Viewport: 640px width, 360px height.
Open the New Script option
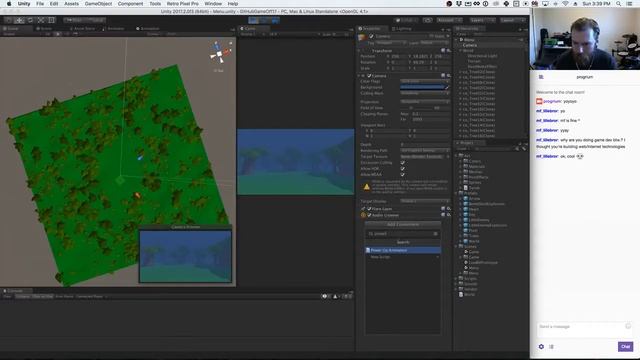[403, 257]
